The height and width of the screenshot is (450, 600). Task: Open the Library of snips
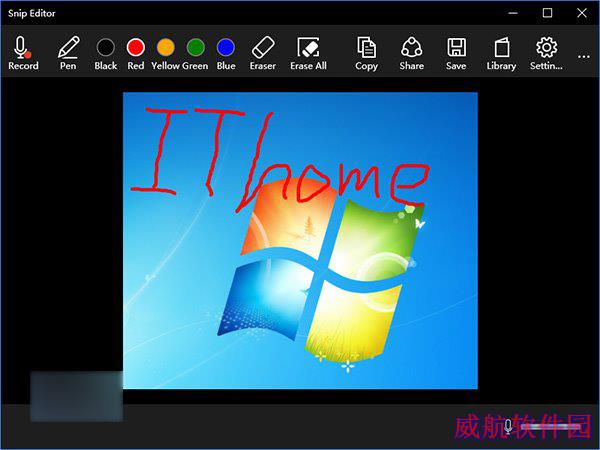[x=501, y=53]
